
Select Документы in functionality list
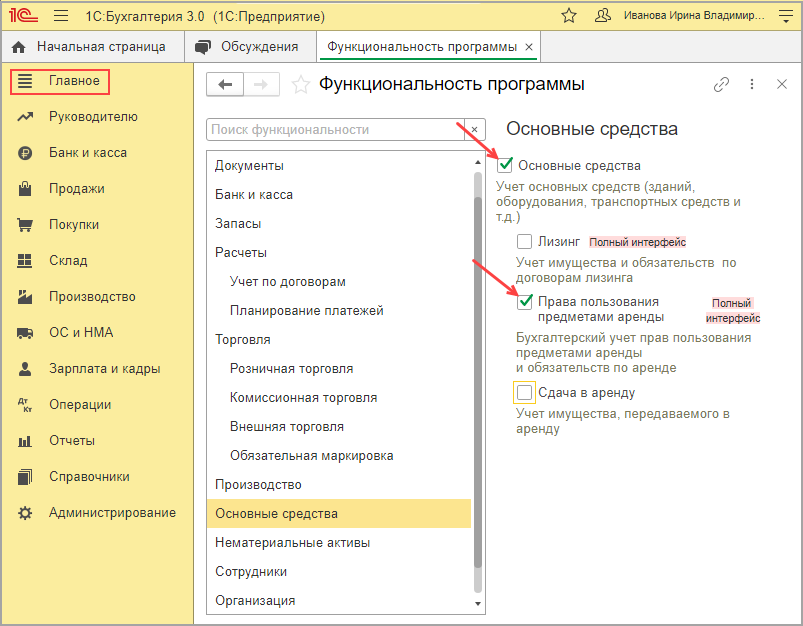pyautogui.click(x=339, y=165)
